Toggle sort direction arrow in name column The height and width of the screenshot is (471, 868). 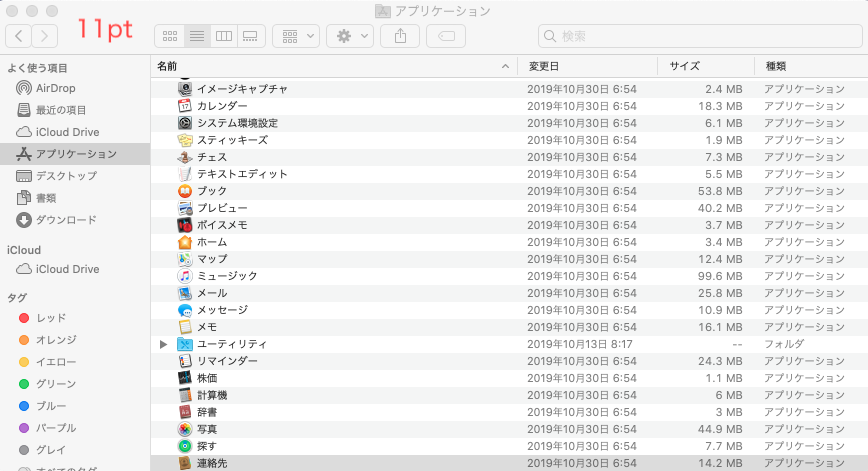(505, 66)
